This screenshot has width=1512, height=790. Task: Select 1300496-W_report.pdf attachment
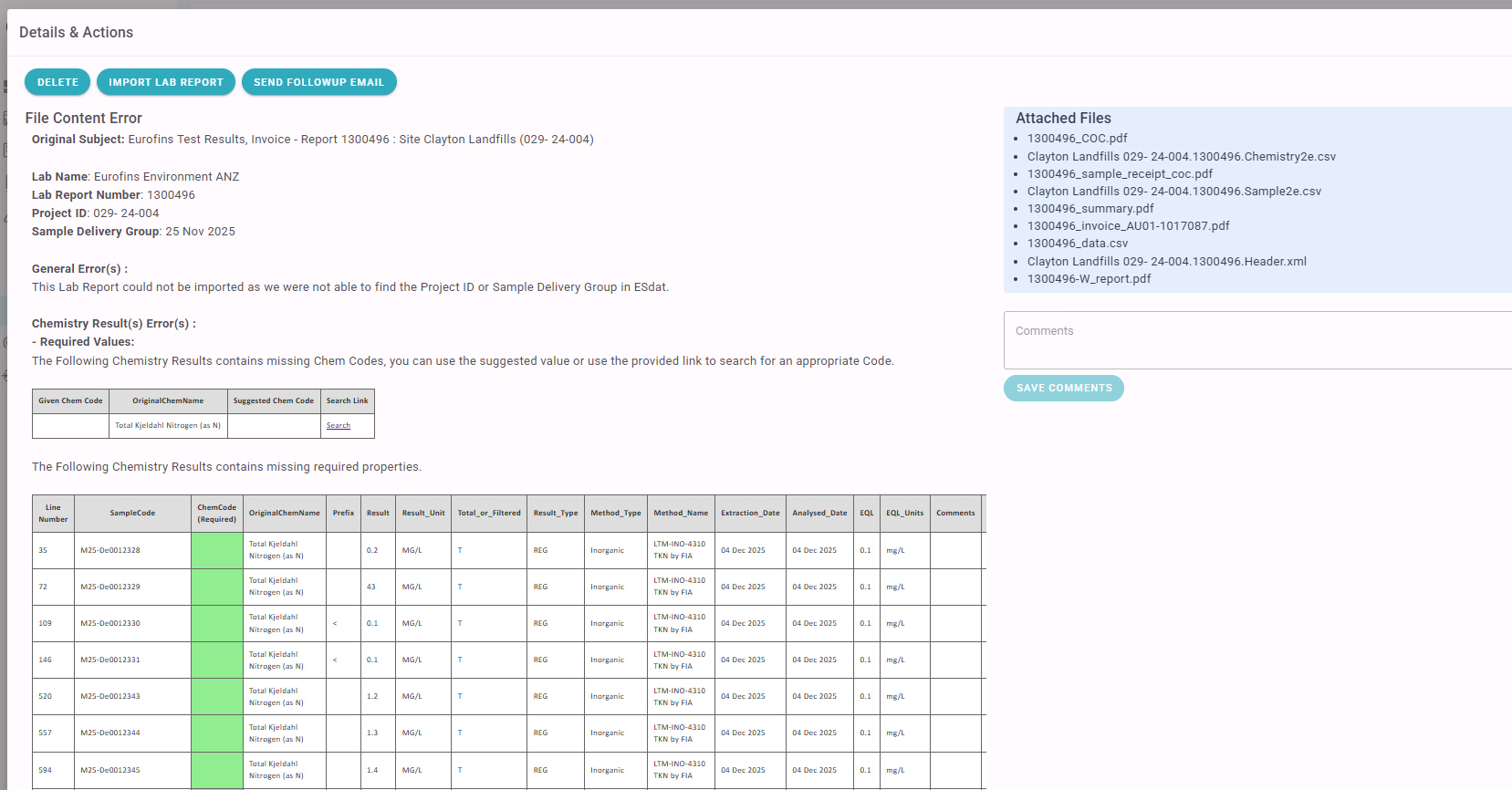point(1089,279)
